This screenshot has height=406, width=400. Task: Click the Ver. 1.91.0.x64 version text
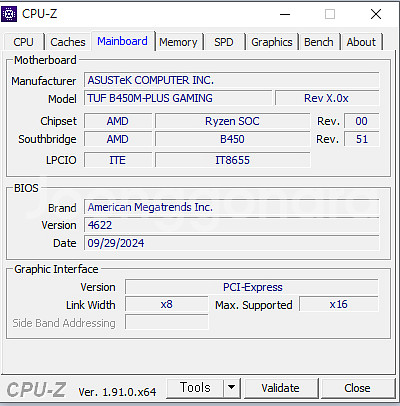click(117, 392)
